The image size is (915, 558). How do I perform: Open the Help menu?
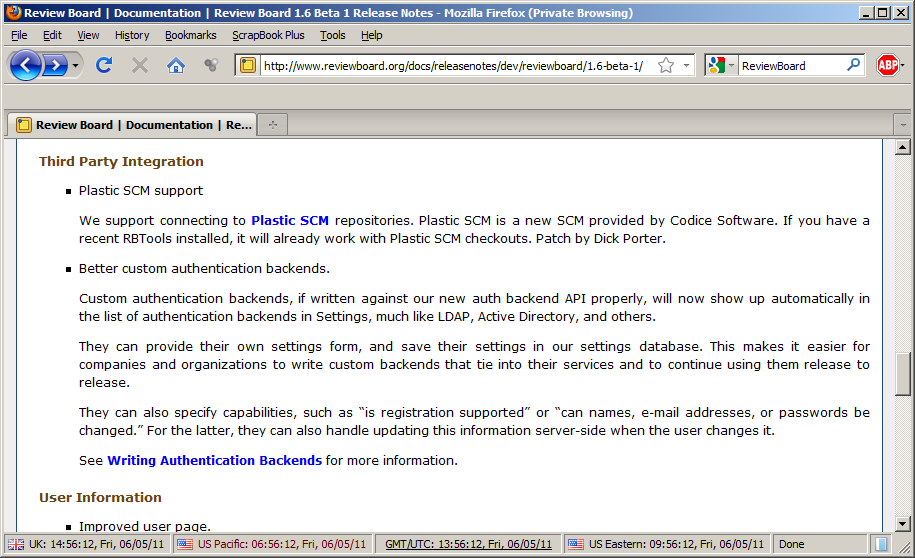[371, 35]
